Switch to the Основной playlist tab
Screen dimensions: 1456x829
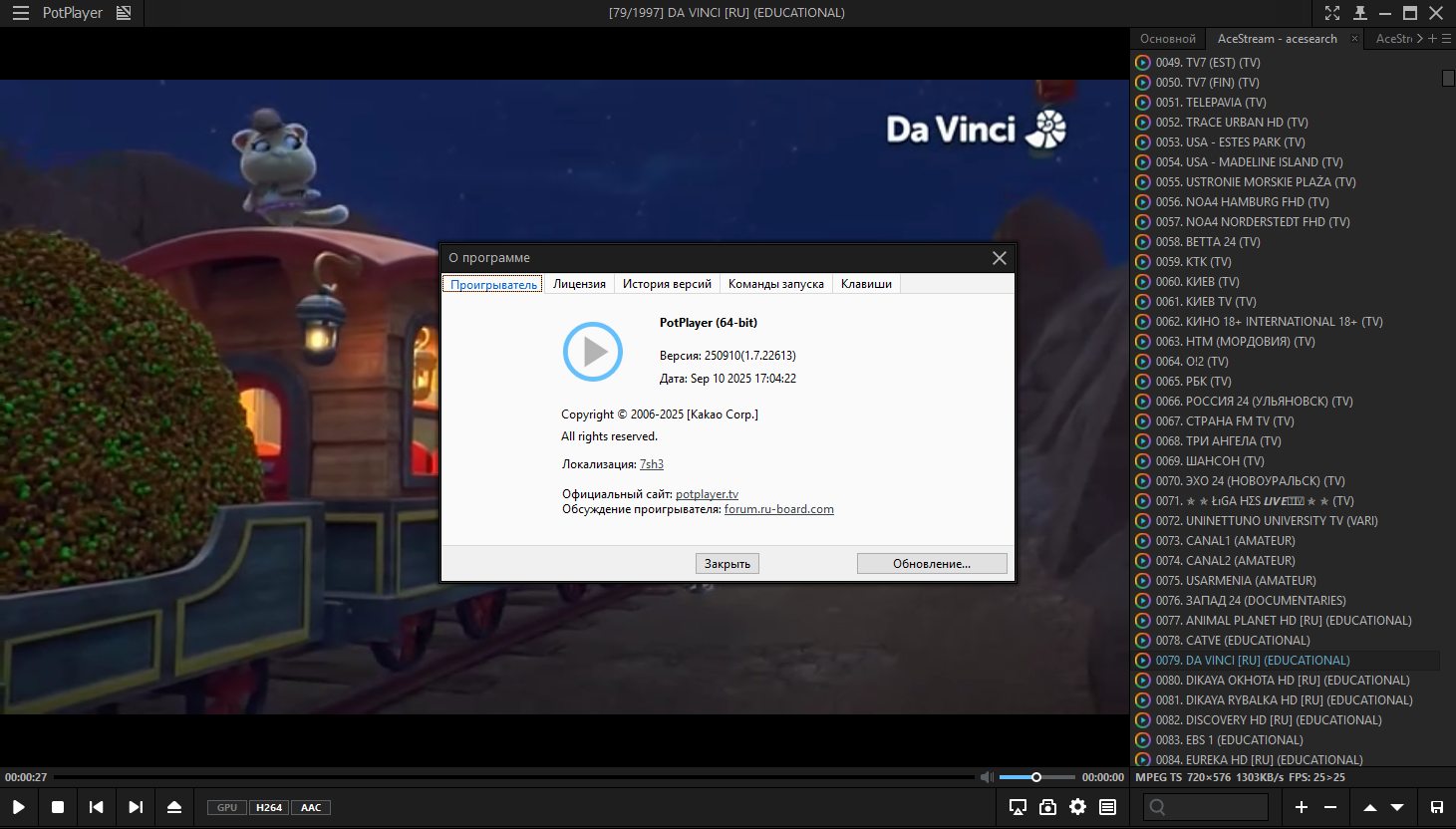[1168, 39]
